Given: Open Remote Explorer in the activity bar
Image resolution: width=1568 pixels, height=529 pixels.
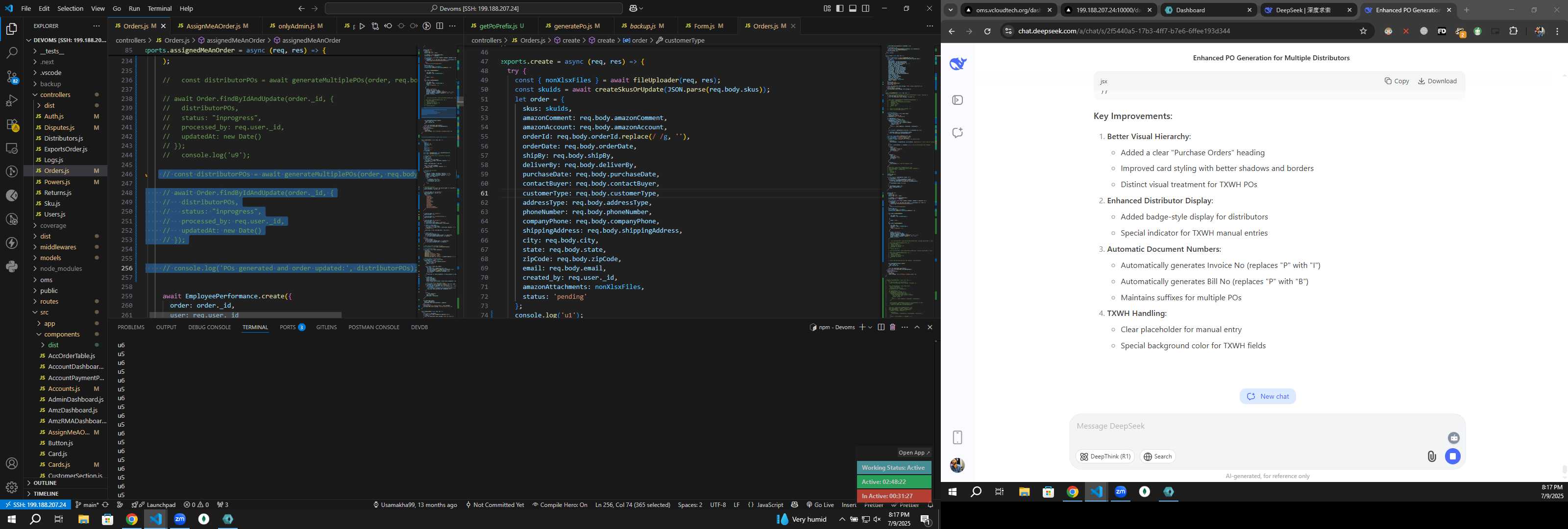Looking at the screenshot, I should 12,148.
